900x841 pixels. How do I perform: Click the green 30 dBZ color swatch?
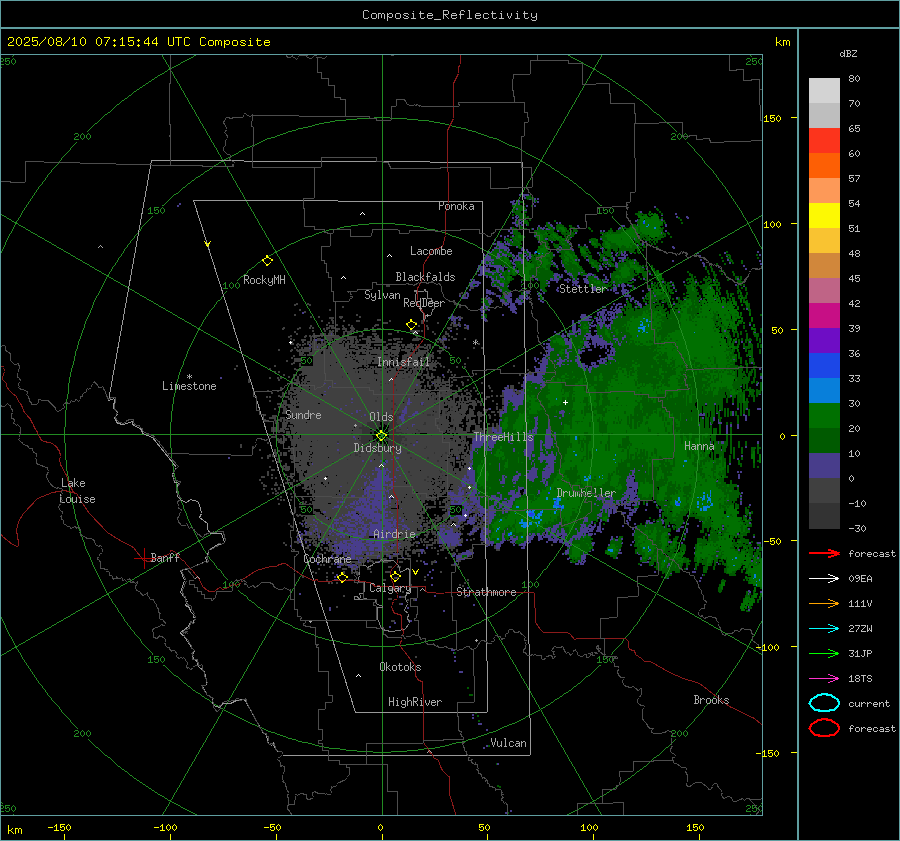[824, 415]
